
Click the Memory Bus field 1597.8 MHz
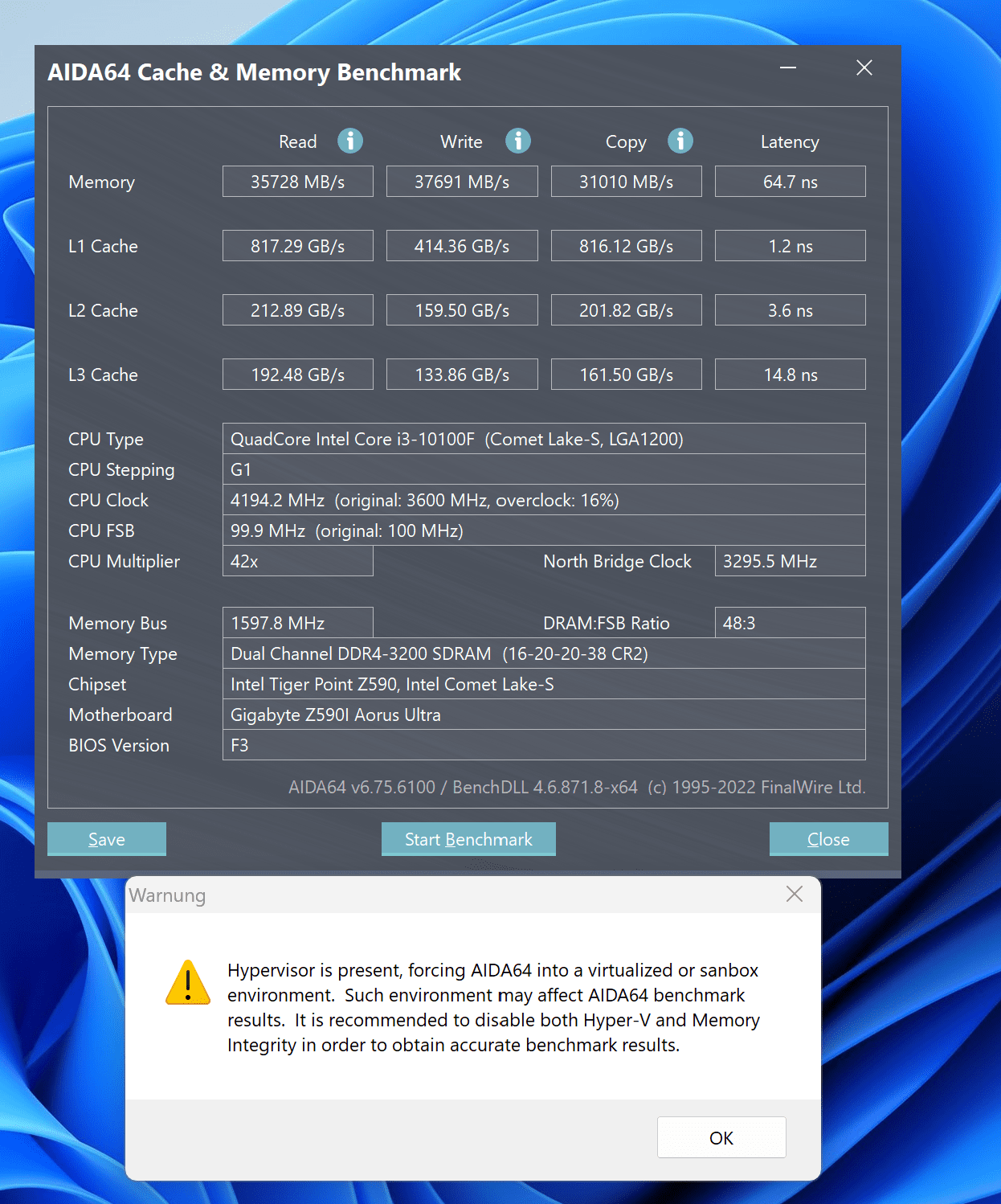(298, 623)
